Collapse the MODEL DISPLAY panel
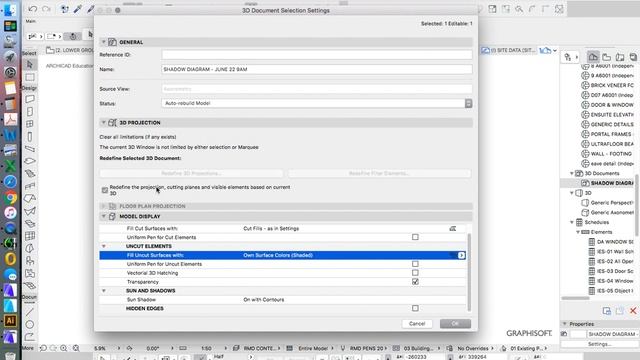 coord(104,216)
